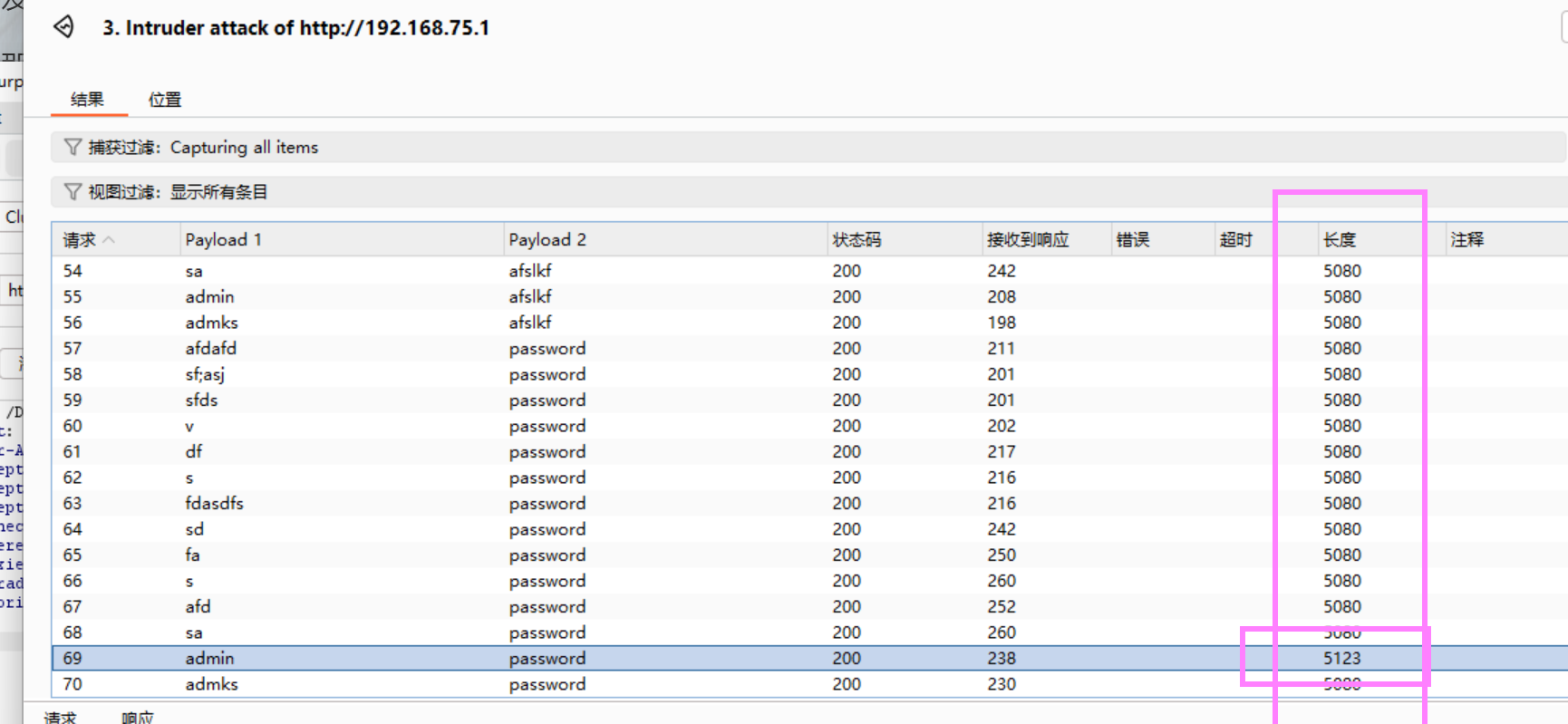Open the capture filter bar 'Capturing all items'
Viewport: 1568px width, 724px height.
coord(808,147)
